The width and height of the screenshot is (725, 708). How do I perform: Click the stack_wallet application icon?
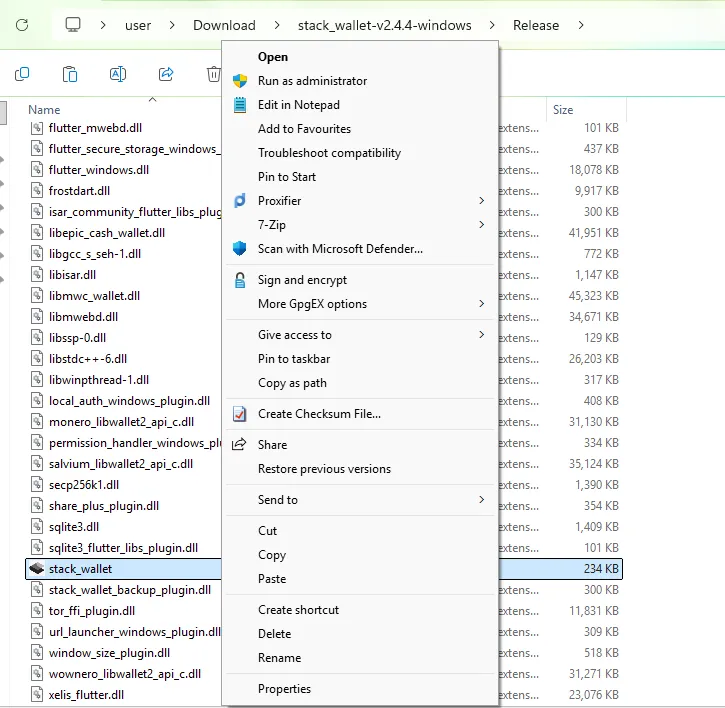tap(37, 568)
